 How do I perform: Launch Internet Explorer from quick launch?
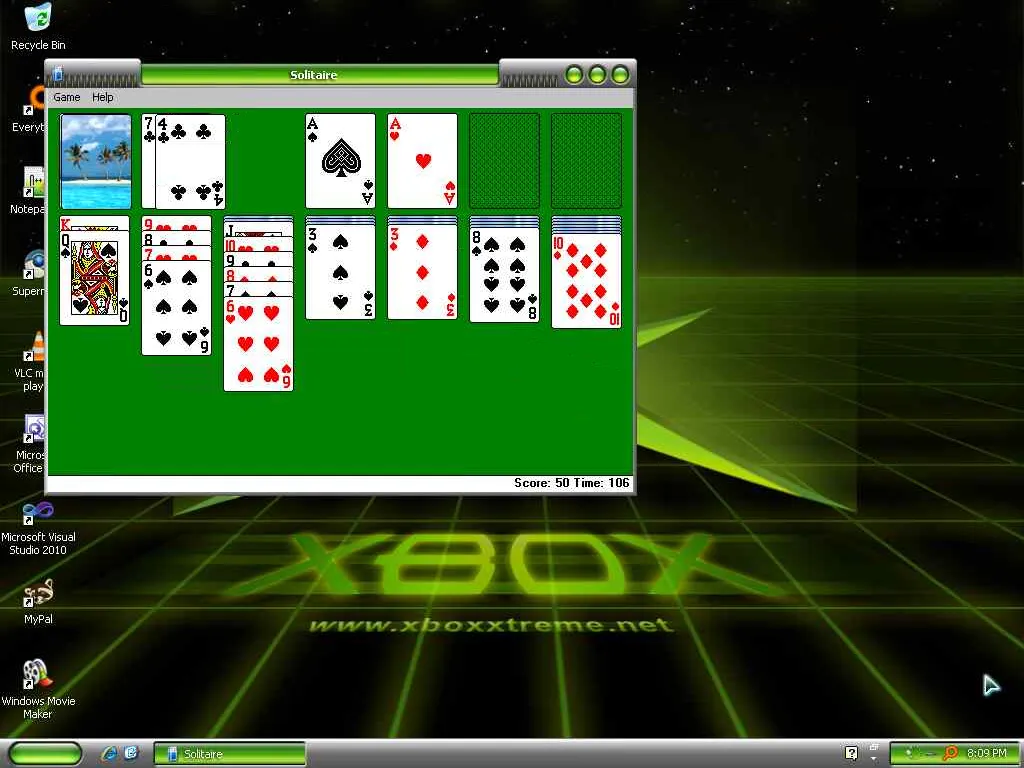[108, 754]
